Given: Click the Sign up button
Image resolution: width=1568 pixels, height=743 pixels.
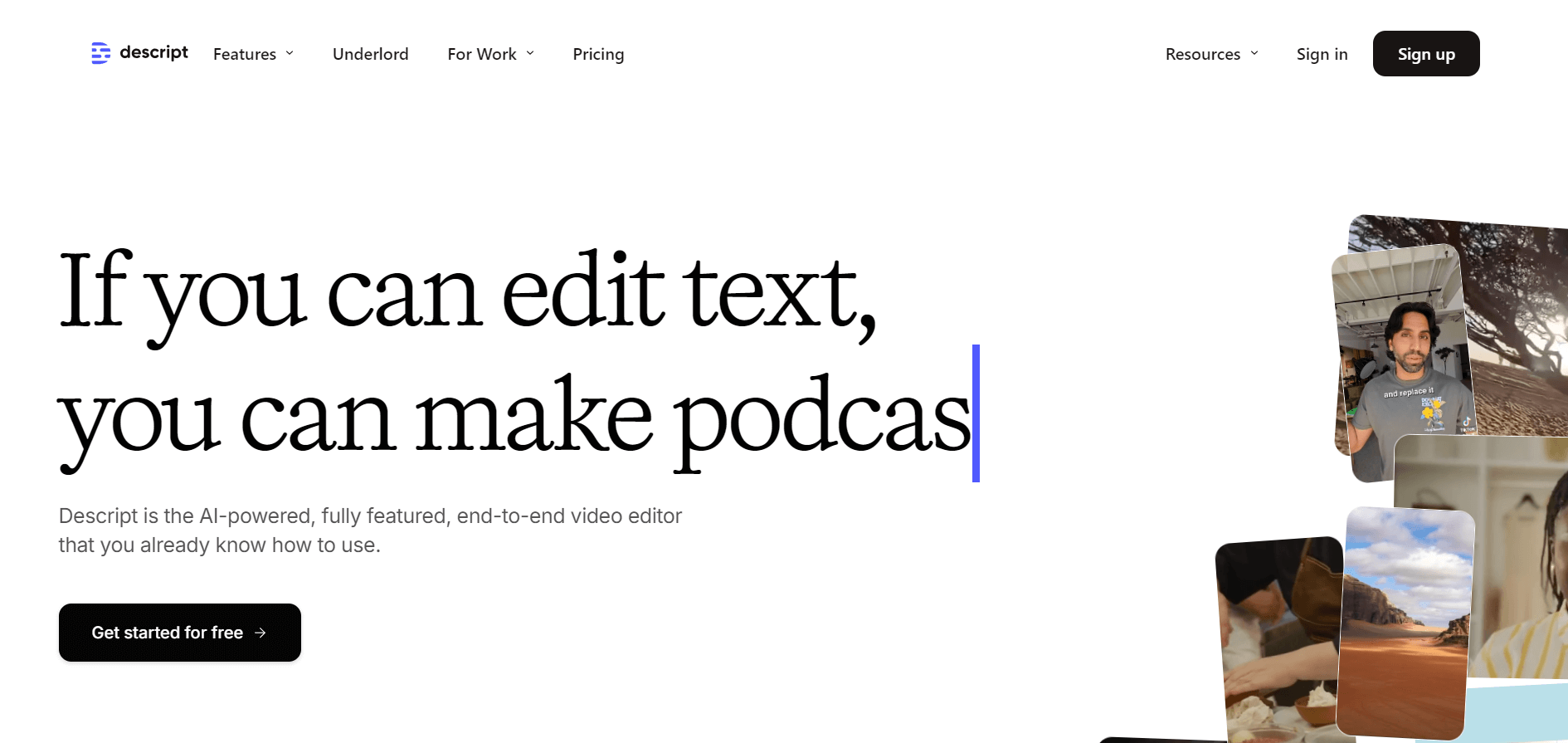Looking at the screenshot, I should coord(1426,54).
